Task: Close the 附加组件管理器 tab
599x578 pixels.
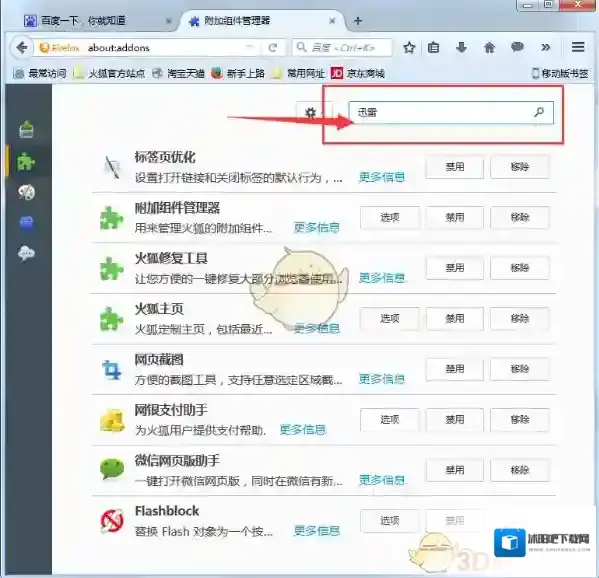Action: point(332,21)
